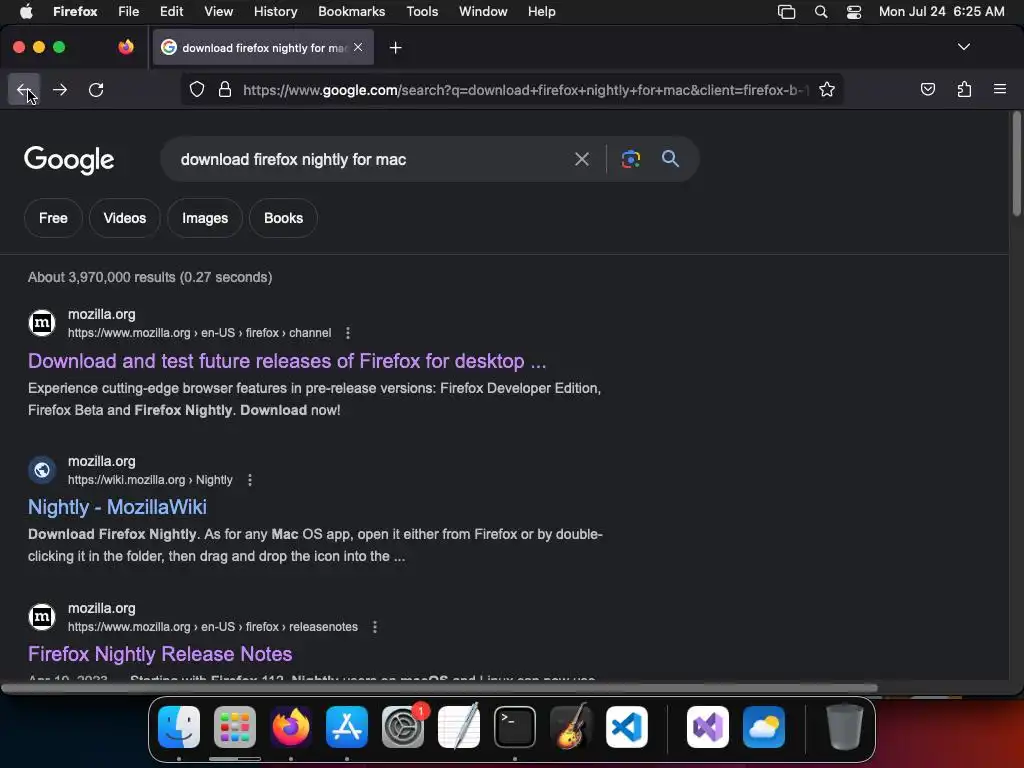The height and width of the screenshot is (768, 1024).
Task: Open Launchpad from the Dock
Action: pyautogui.click(x=235, y=727)
